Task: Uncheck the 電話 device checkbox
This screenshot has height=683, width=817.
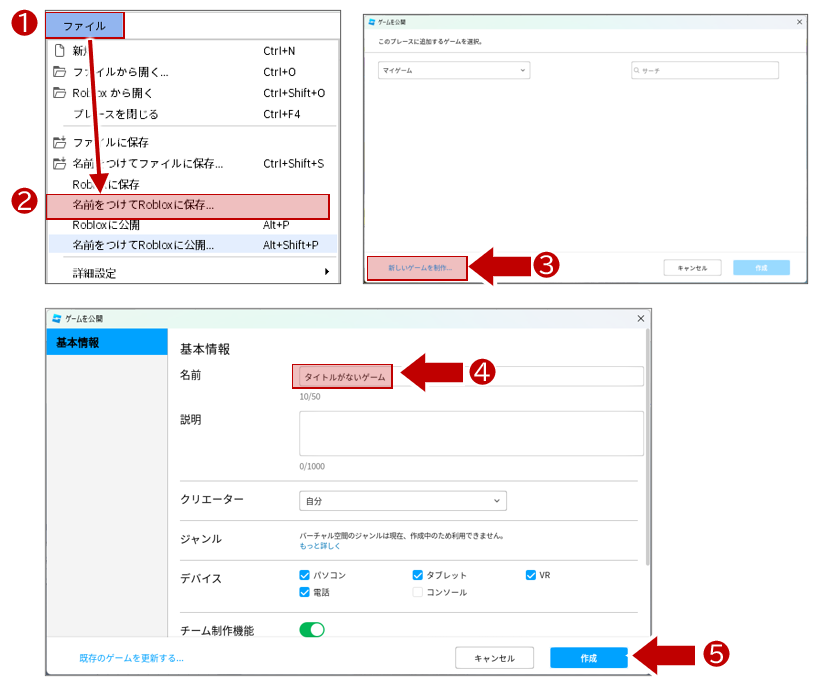Action: (304, 592)
